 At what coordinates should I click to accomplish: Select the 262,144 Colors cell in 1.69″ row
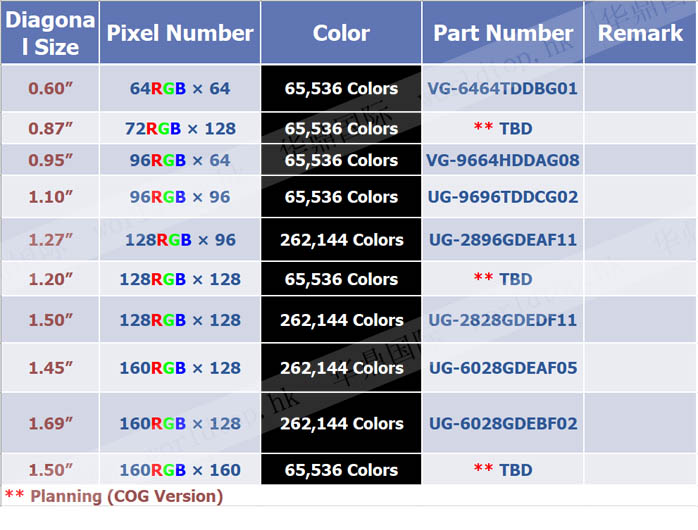pyautogui.click(x=341, y=423)
